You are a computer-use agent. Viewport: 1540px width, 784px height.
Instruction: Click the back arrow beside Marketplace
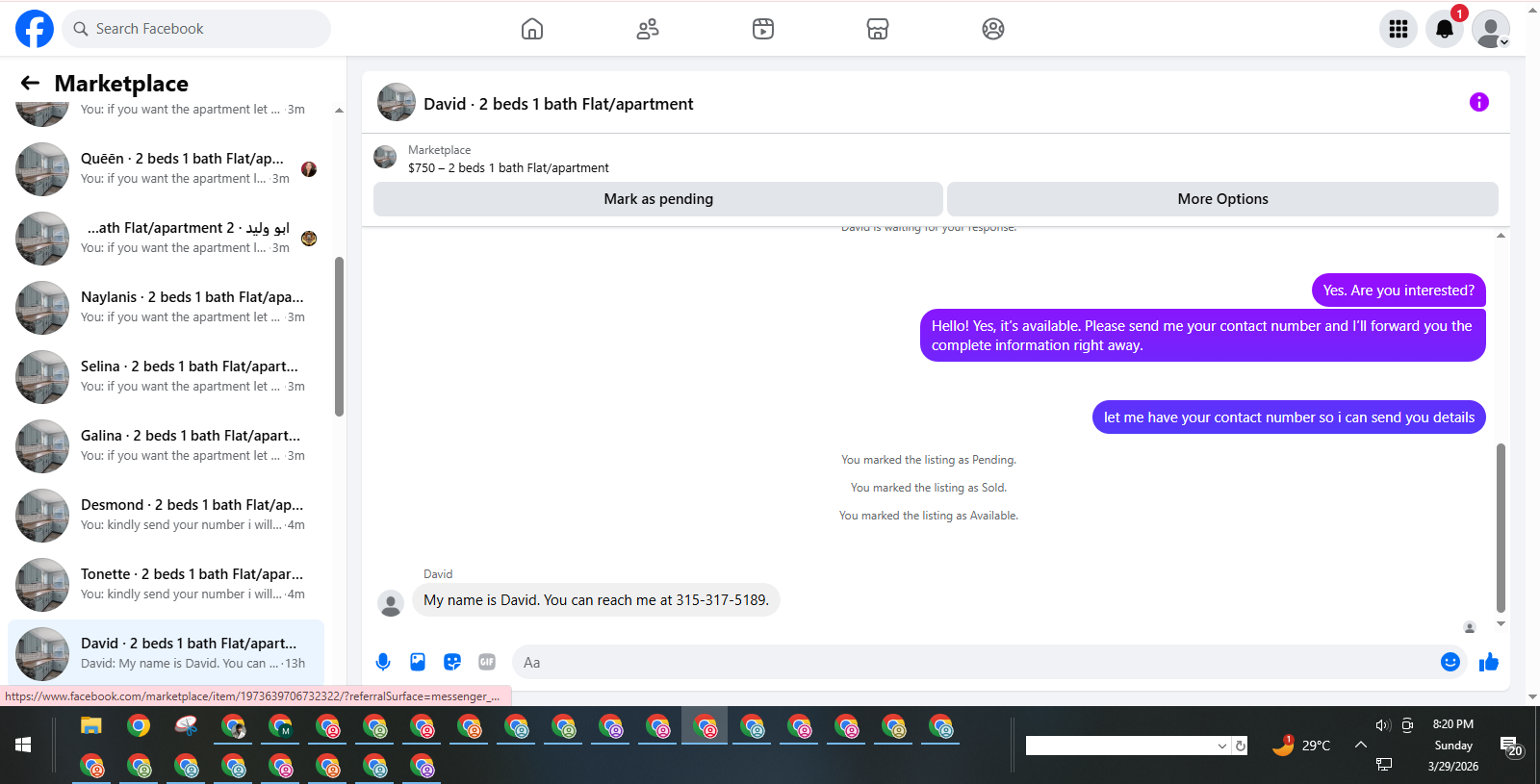[x=31, y=84]
